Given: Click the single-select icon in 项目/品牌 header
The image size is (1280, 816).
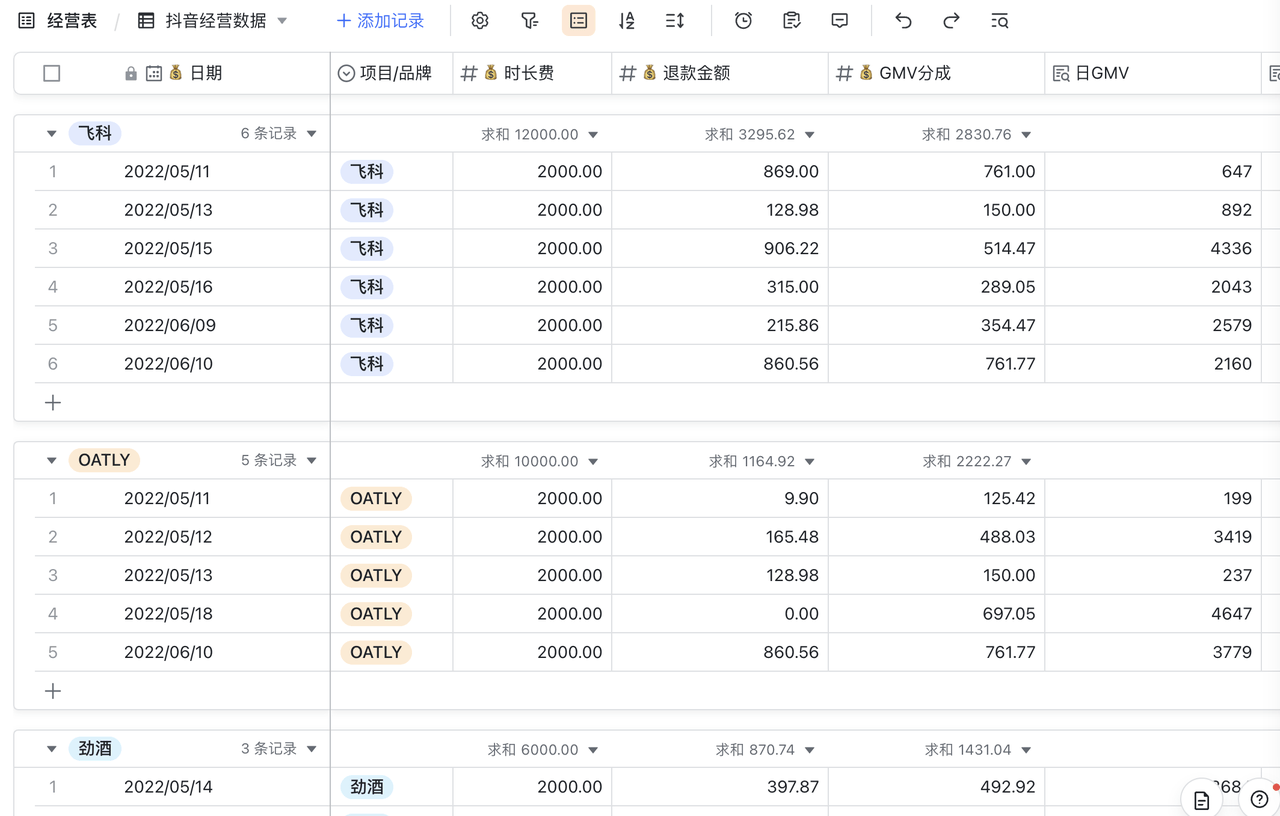Looking at the screenshot, I should (346, 74).
